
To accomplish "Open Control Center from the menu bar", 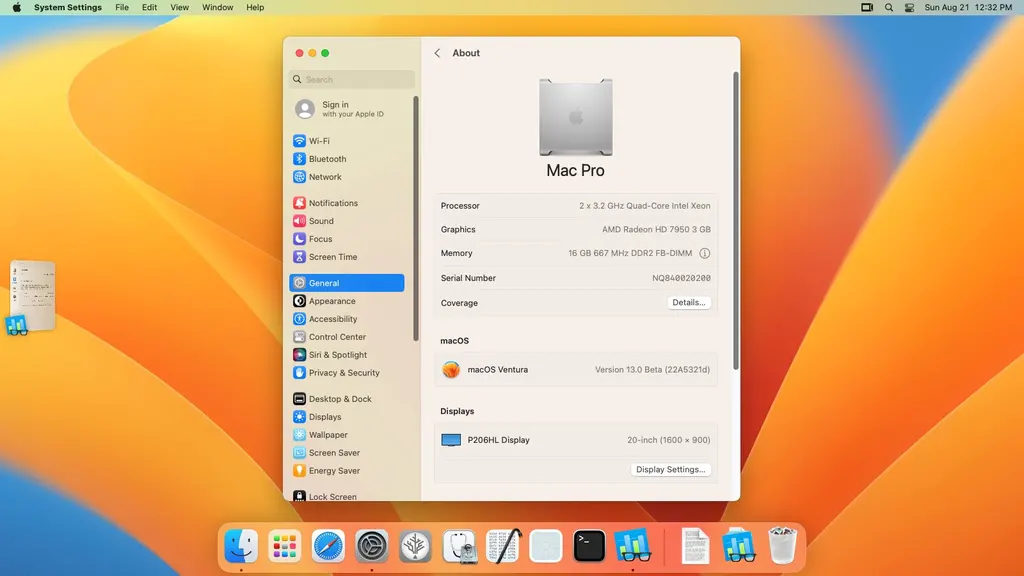I will pyautogui.click(x=909, y=8).
